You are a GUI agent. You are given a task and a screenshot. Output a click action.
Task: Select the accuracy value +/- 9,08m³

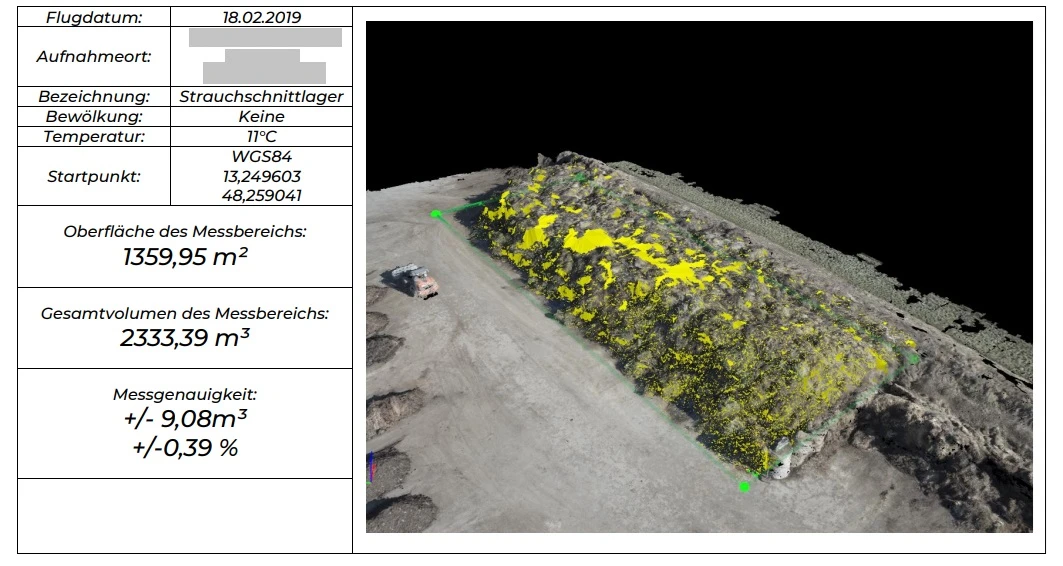pyautogui.click(x=185, y=418)
